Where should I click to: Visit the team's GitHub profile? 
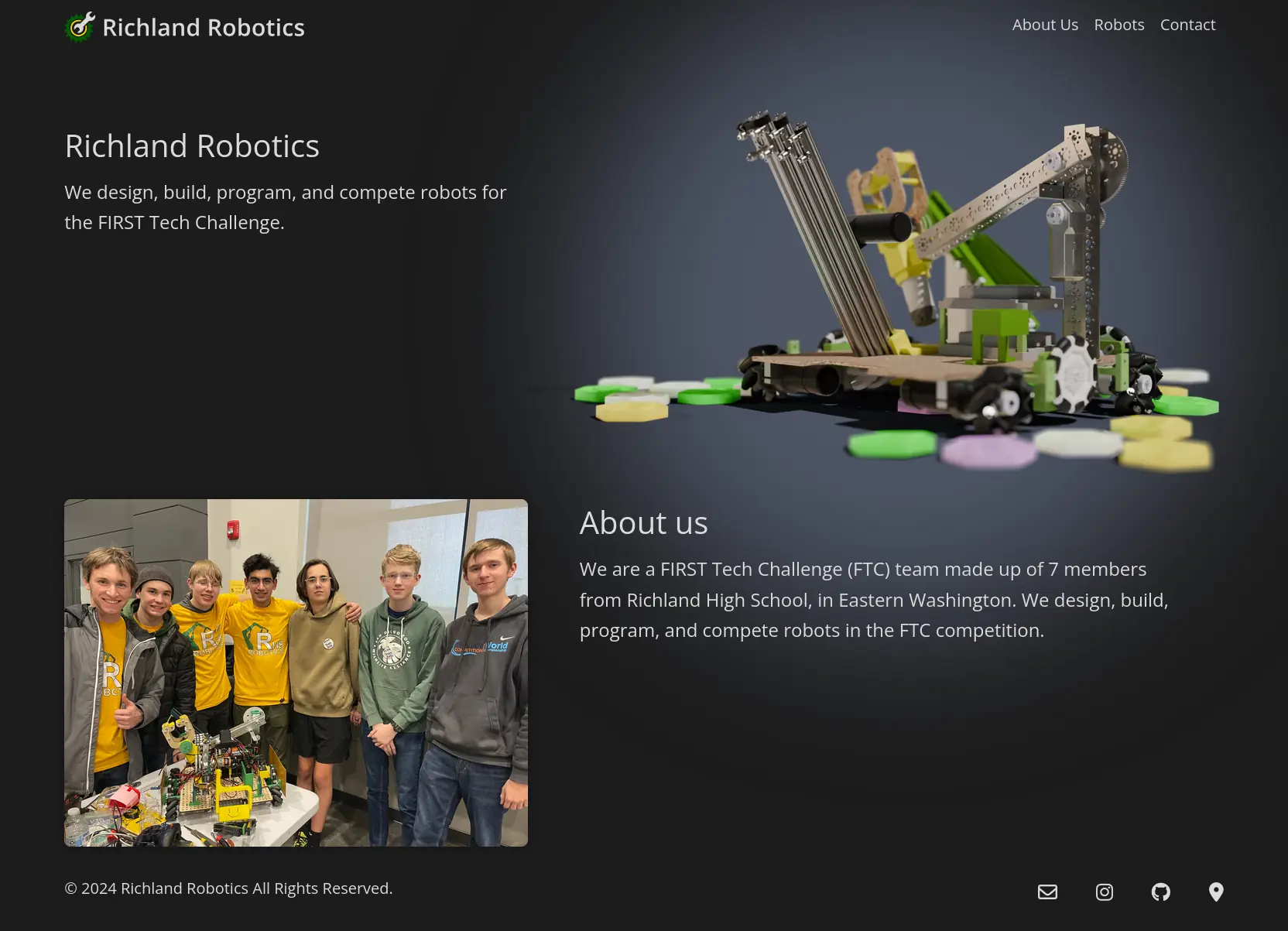1160,892
